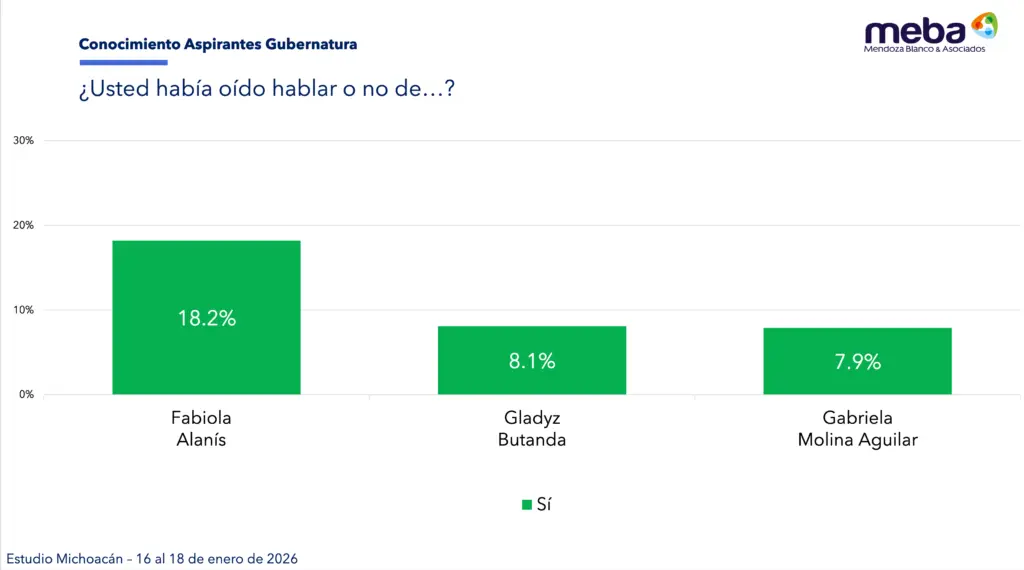Click the meba wordmark text
This screenshot has width=1024, height=570.
point(916,29)
